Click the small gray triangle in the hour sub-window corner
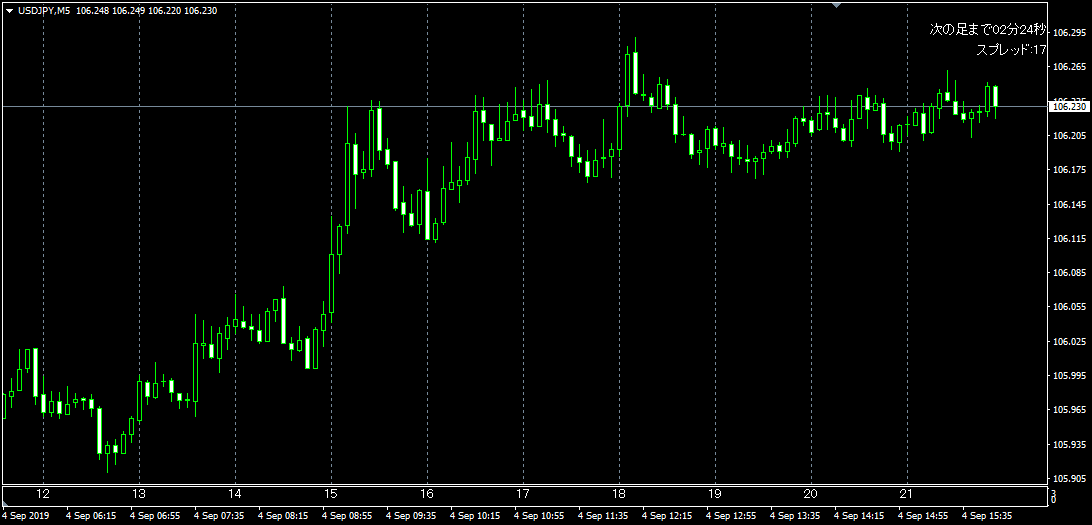This screenshot has height=525, width=1092. [x=4, y=503]
